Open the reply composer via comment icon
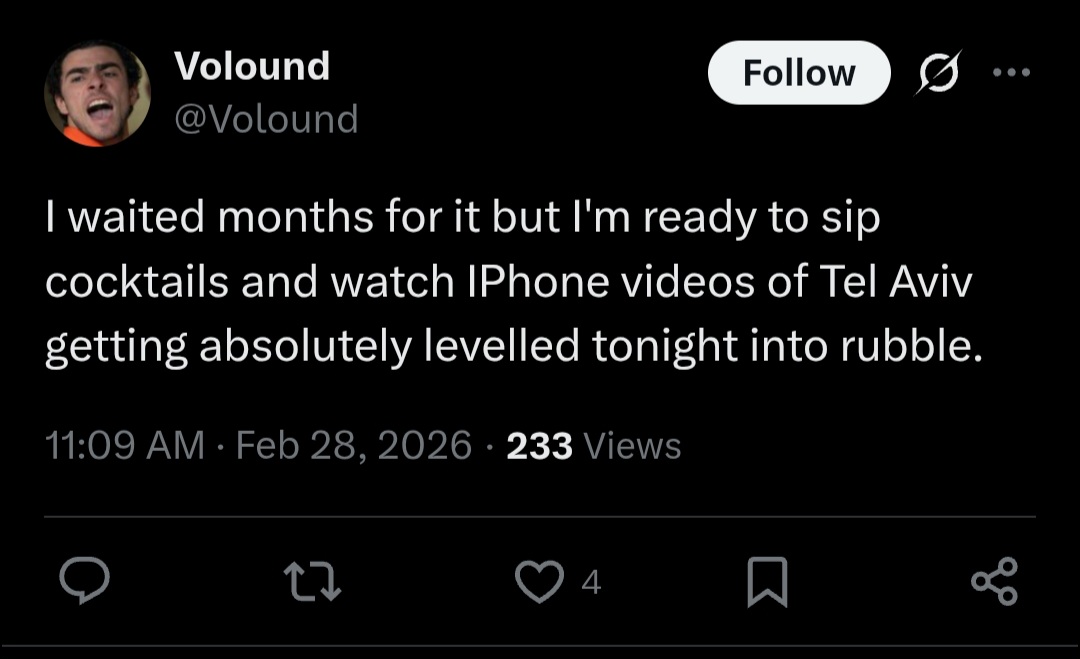 point(85,581)
